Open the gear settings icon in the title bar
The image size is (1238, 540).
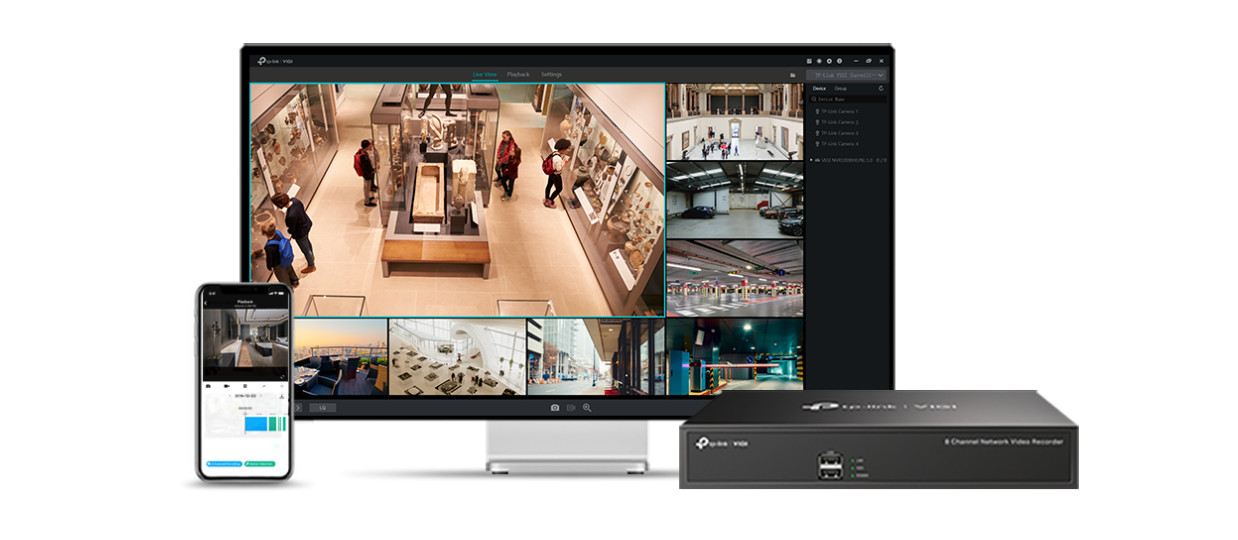tap(829, 61)
